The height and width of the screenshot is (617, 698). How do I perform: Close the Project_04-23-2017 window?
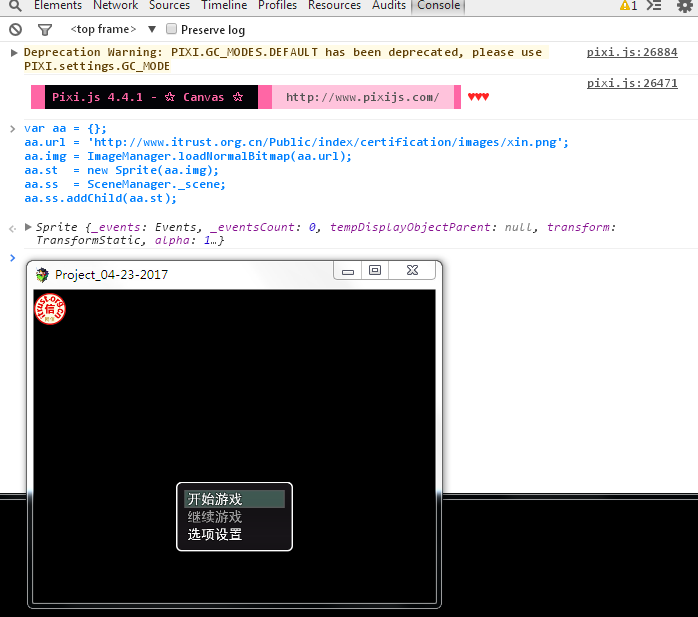click(412, 271)
